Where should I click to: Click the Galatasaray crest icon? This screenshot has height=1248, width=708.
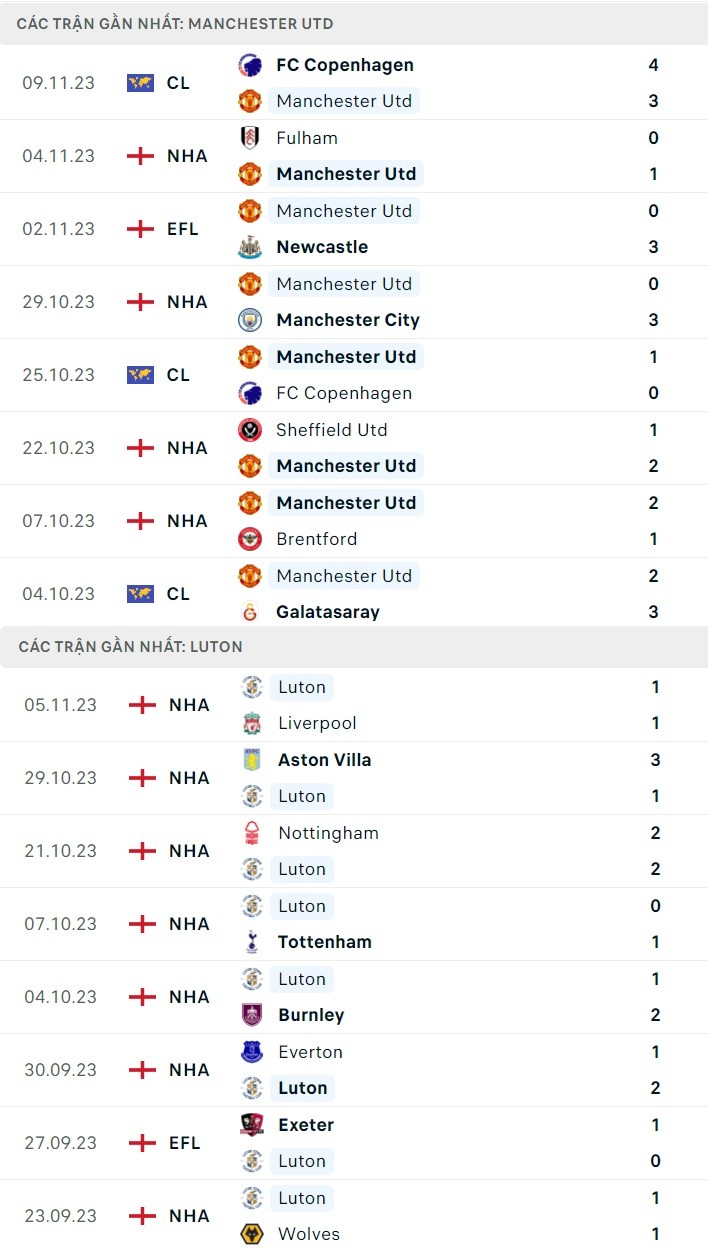[250, 612]
